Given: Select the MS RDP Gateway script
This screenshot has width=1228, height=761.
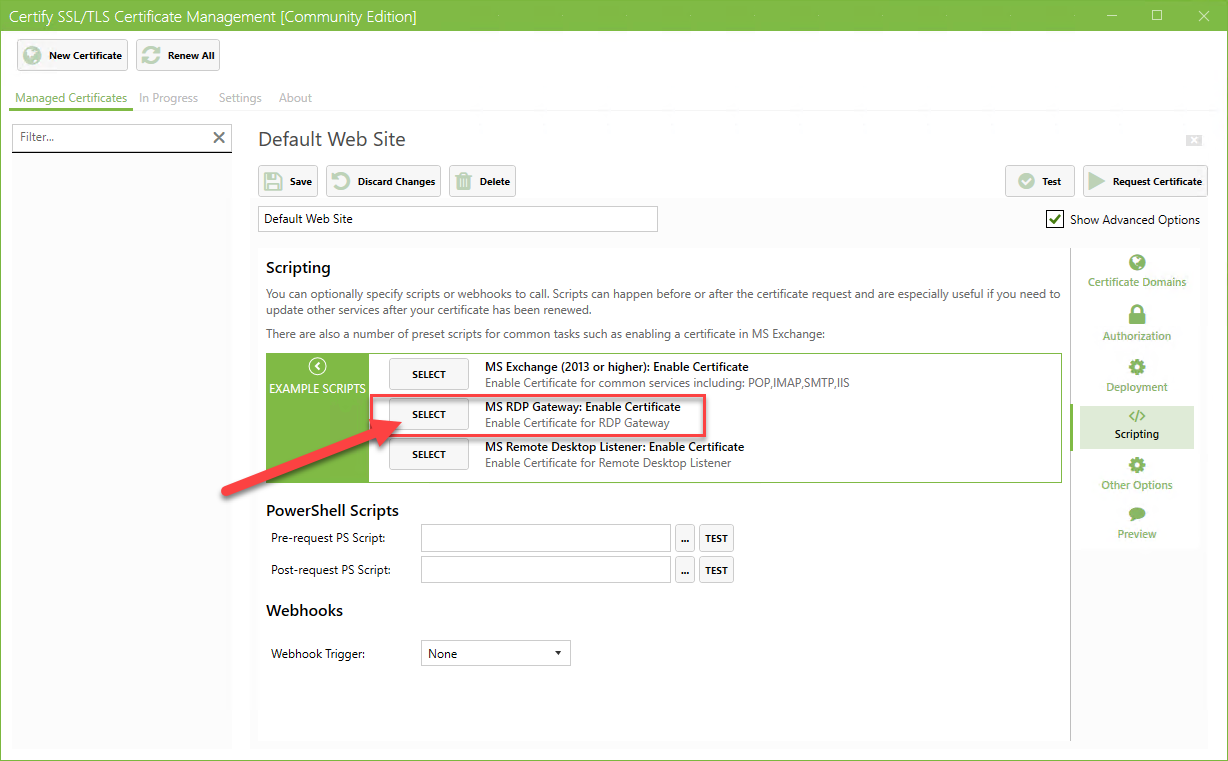Looking at the screenshot, I should [x=429, y=414].
